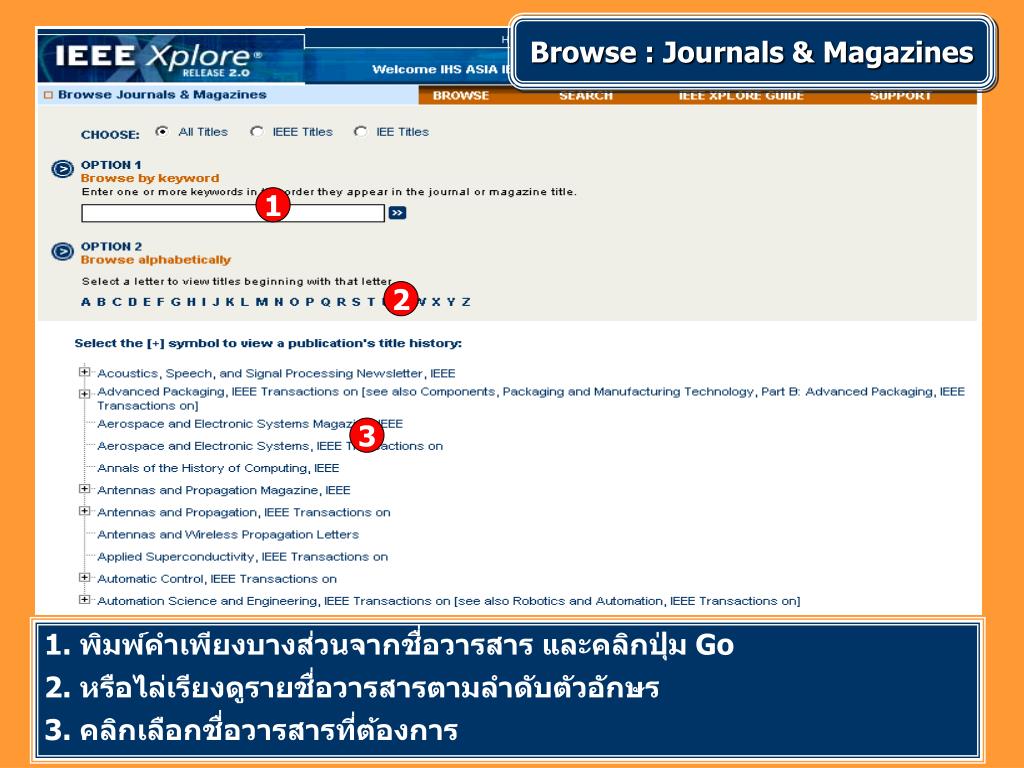Select the IEE Titles radio button
1024x768 pixels.
click(360, 131)
